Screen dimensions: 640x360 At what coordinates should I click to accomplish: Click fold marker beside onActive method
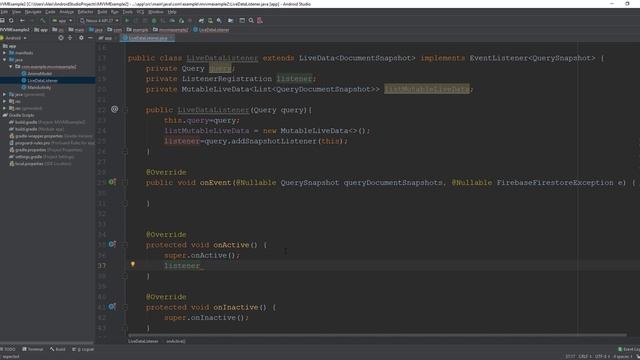point(125,245)
